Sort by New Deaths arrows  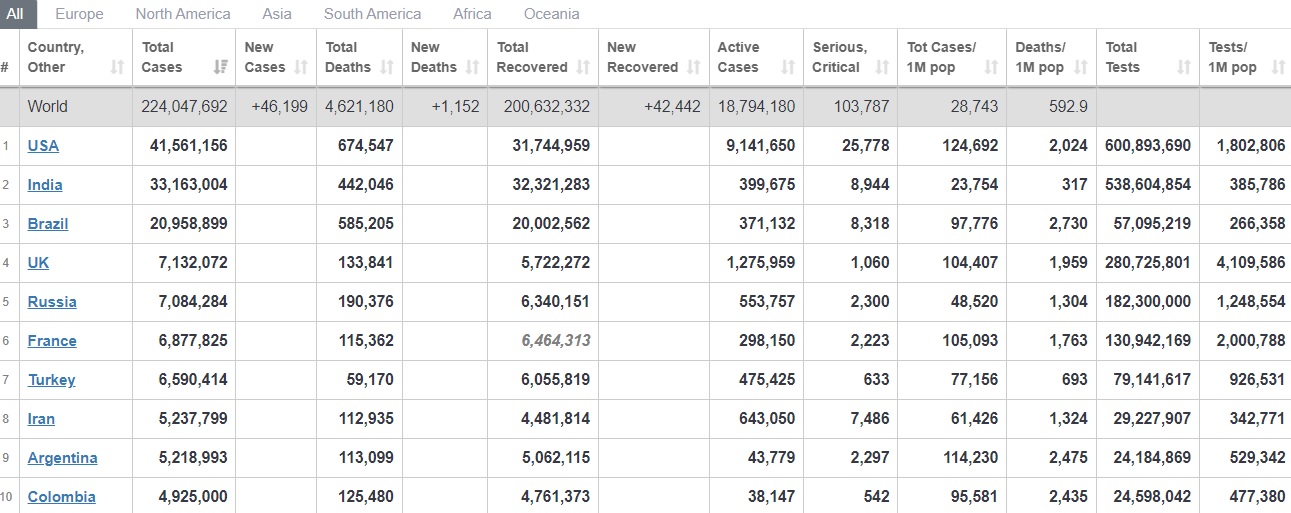tap(473, 67)
